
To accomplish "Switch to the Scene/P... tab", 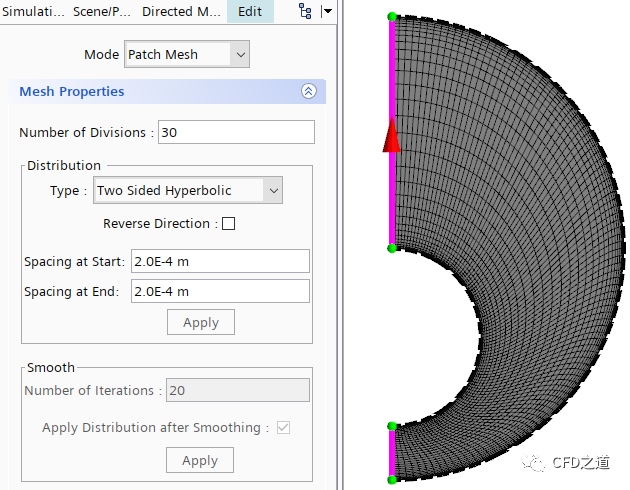I will [104, 12].
